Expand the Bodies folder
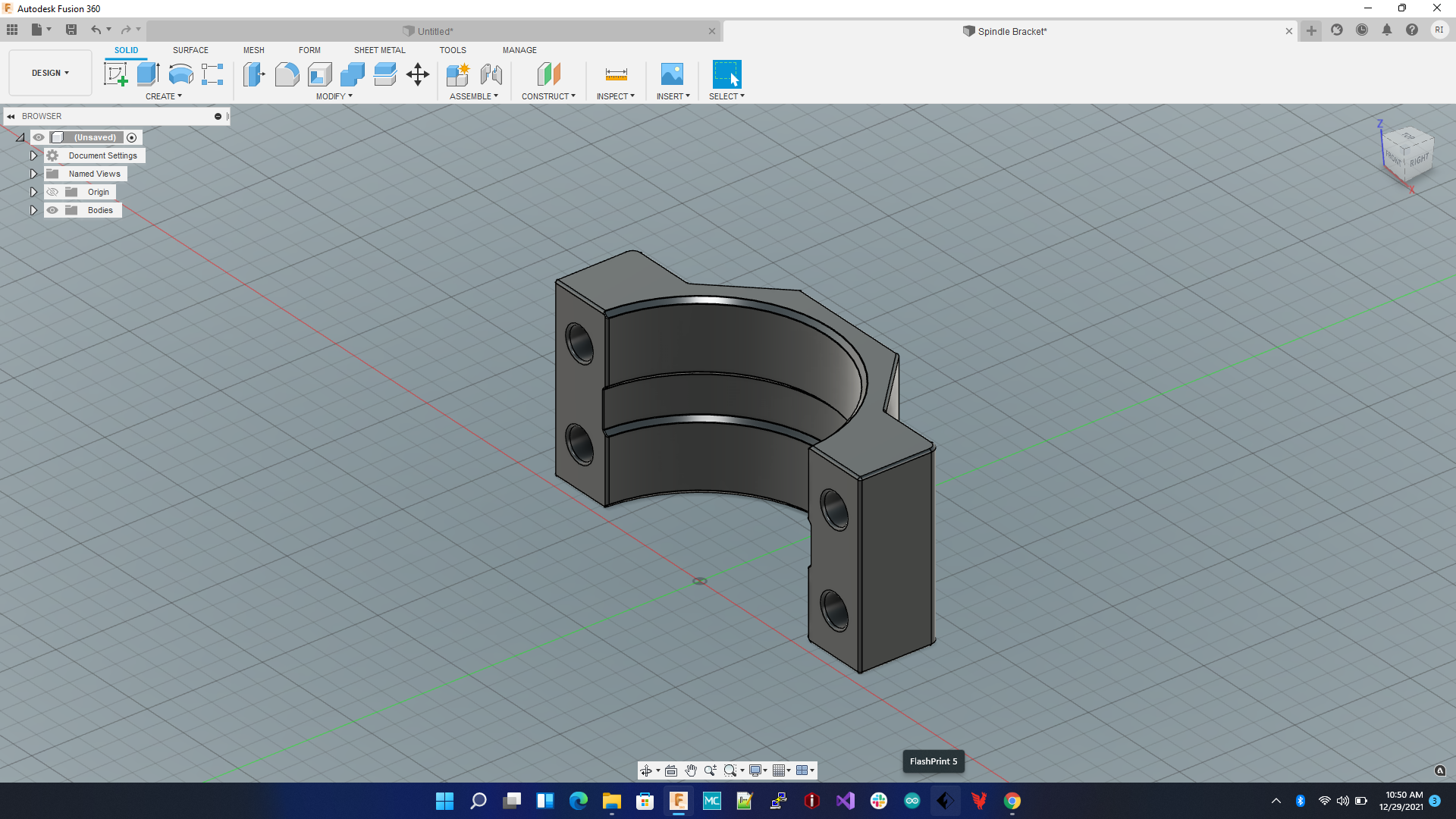This screenshot has width=1456, height=819. pos(33,210)
